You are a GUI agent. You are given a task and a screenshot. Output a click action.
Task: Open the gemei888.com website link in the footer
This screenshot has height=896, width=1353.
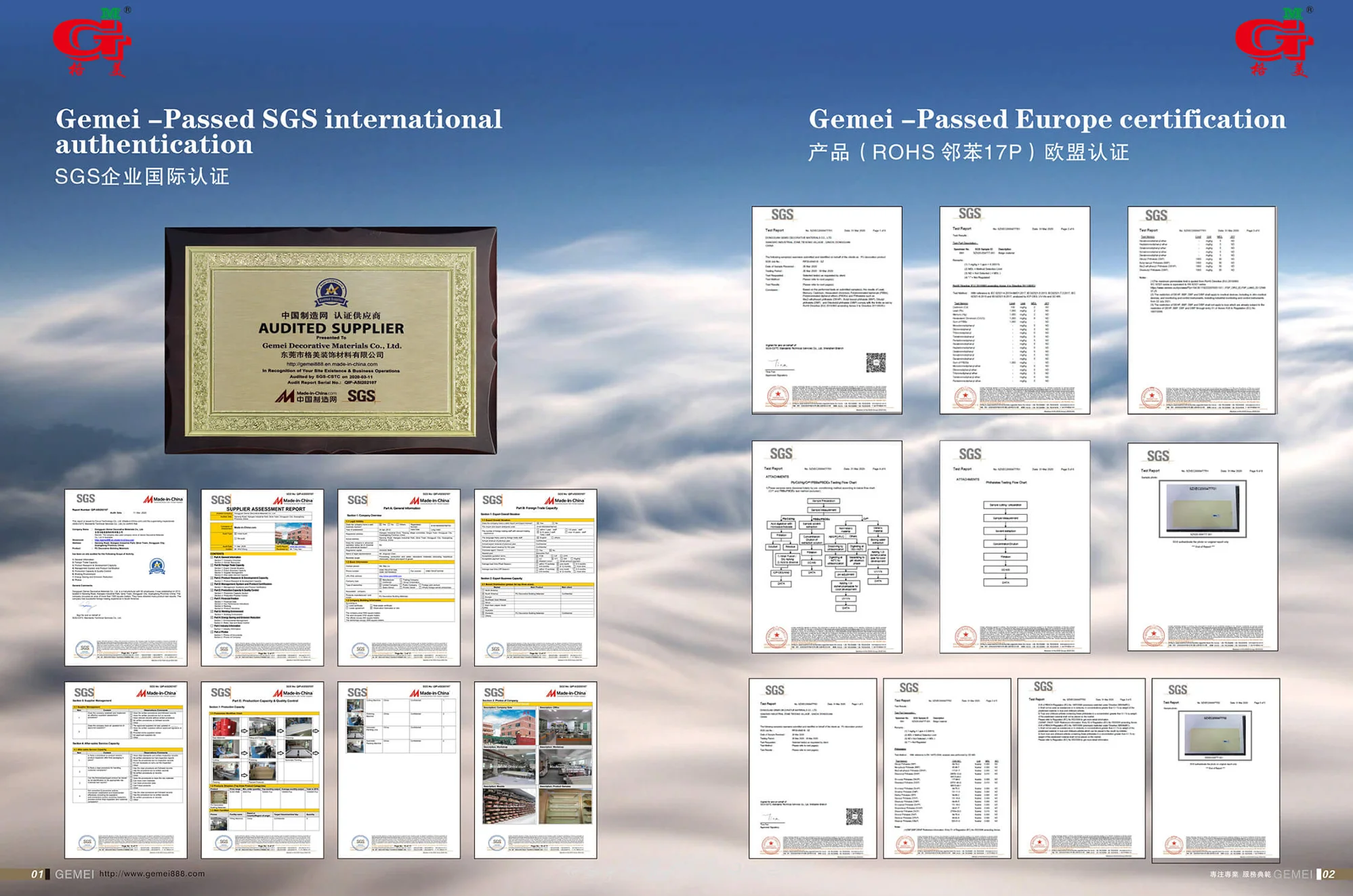152,874
